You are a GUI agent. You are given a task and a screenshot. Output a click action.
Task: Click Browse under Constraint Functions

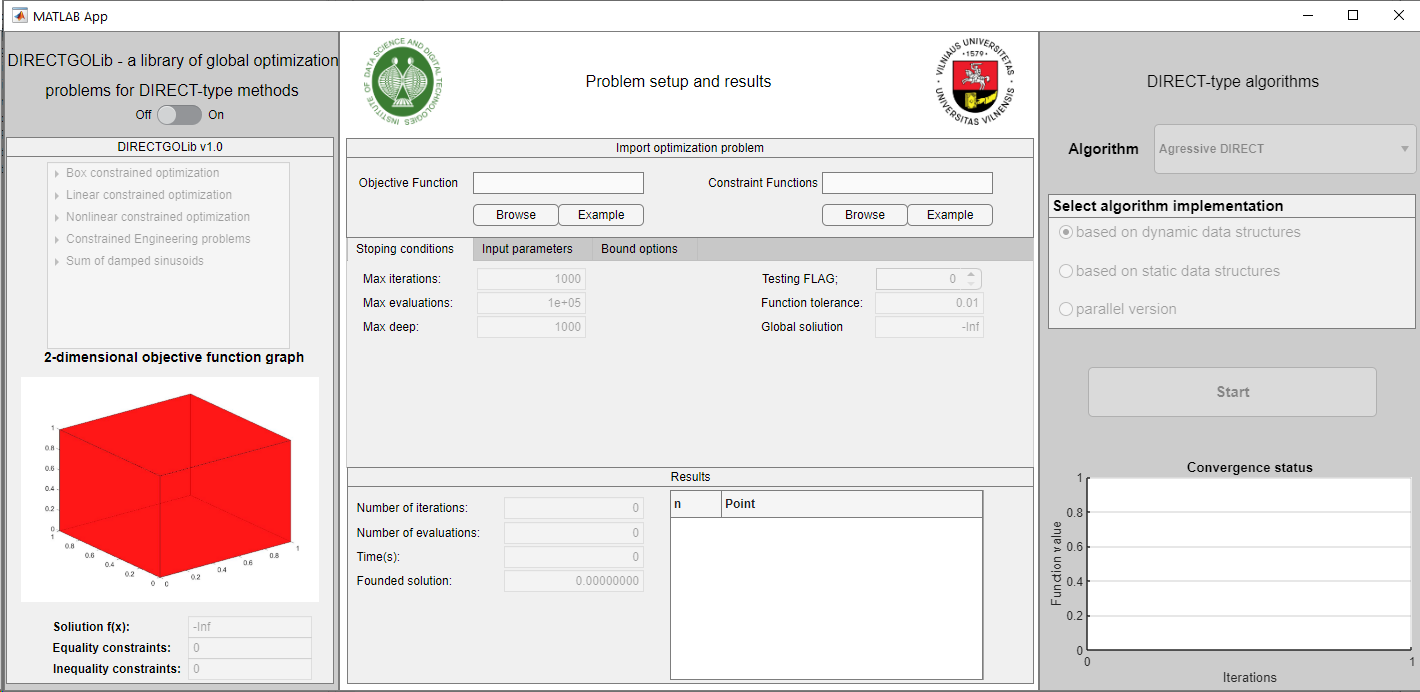pyautogui.click(x=865, y=215)
